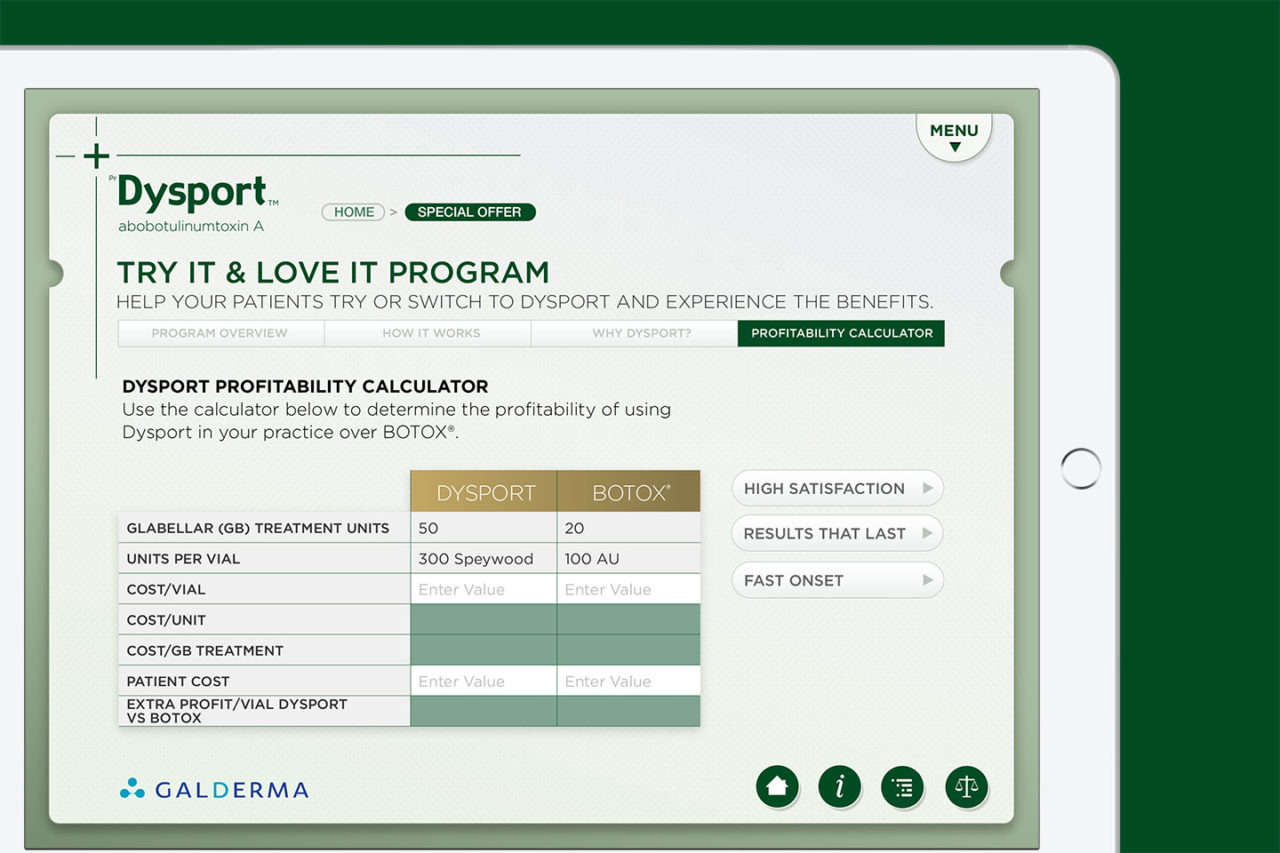Click the 'Cost/Unit' row label
This screenshot has height=853, width=1280.
(166, 620)
